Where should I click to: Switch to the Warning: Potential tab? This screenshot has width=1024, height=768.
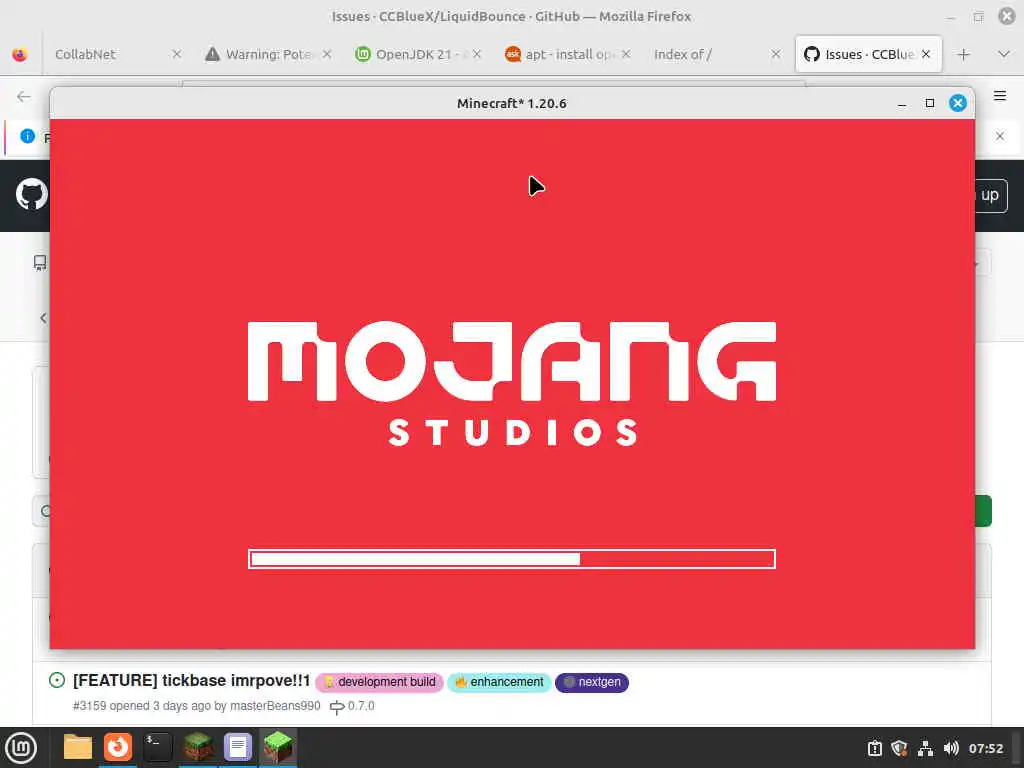[x=268, y=54]
